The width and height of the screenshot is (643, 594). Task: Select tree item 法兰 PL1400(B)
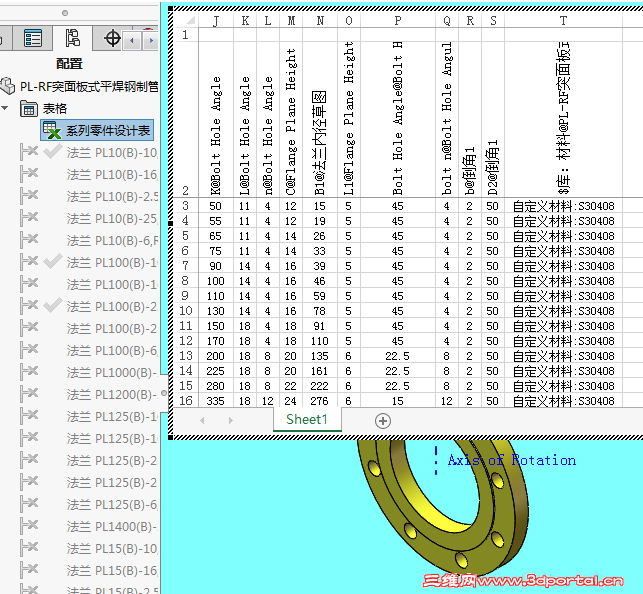(x=112, y=527)
